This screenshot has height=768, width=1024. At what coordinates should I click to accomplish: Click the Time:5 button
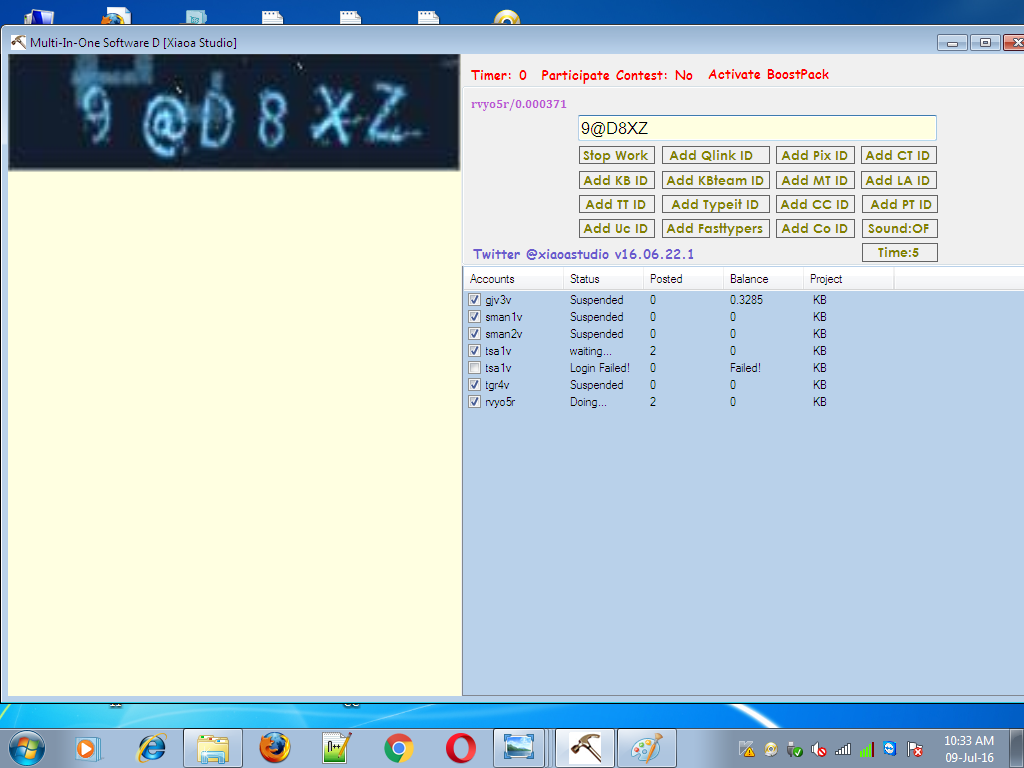[x=899, y=253]
